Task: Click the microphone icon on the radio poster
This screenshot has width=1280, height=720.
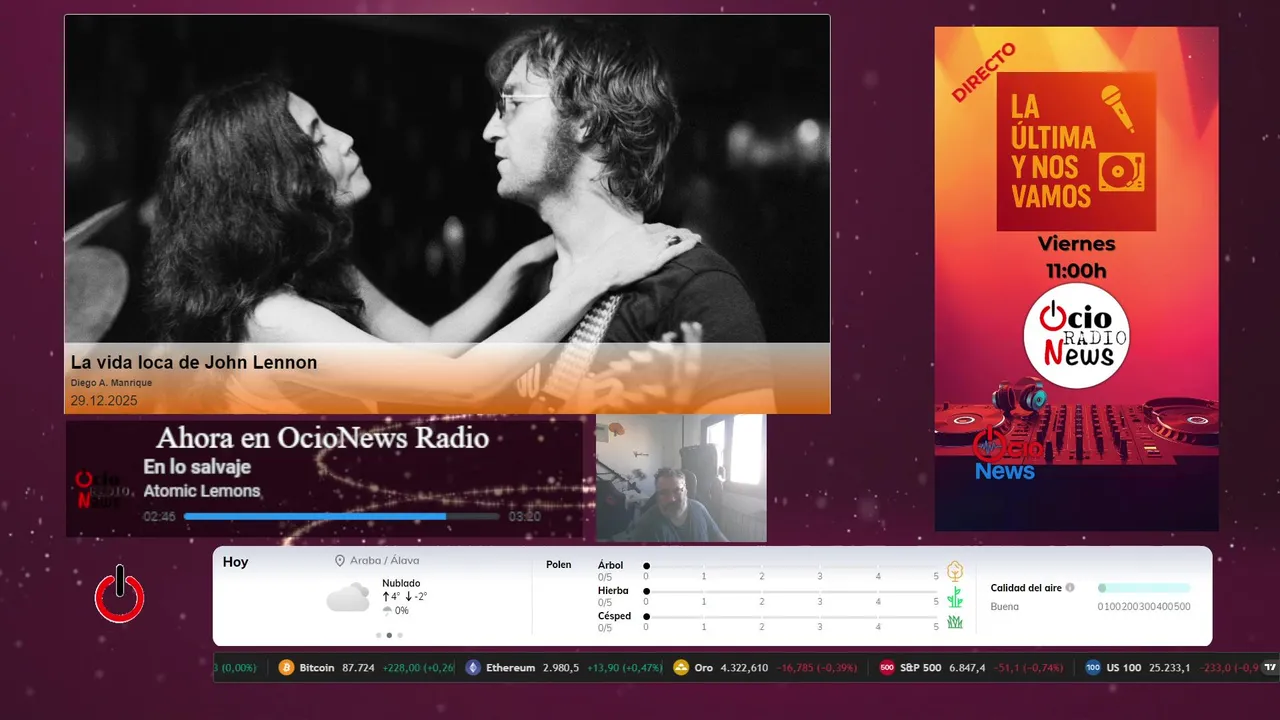Action: 1118,108
